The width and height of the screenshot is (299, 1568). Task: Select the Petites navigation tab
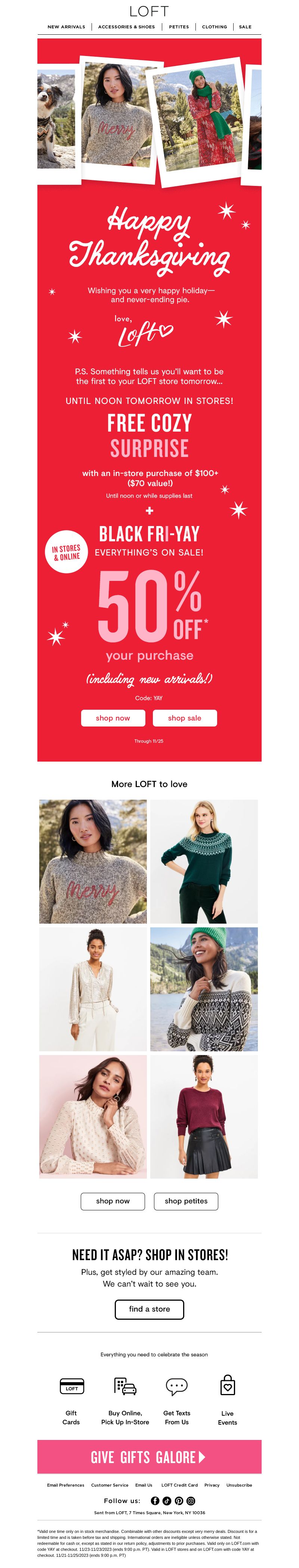click(x=179, y=27)
